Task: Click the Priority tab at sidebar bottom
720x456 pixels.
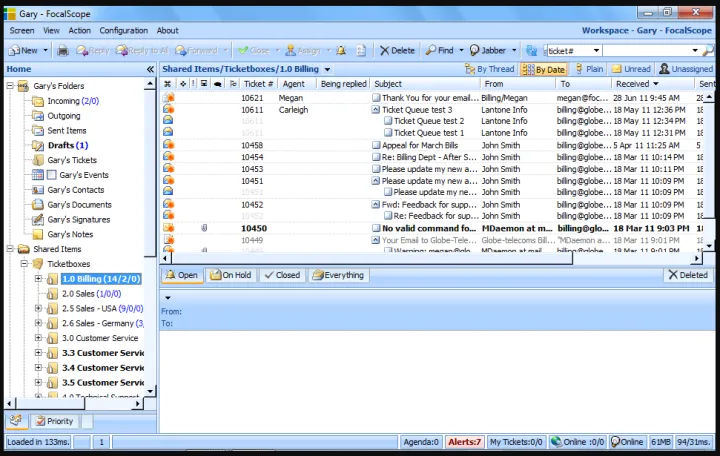Action: click(x=55, y=421)
